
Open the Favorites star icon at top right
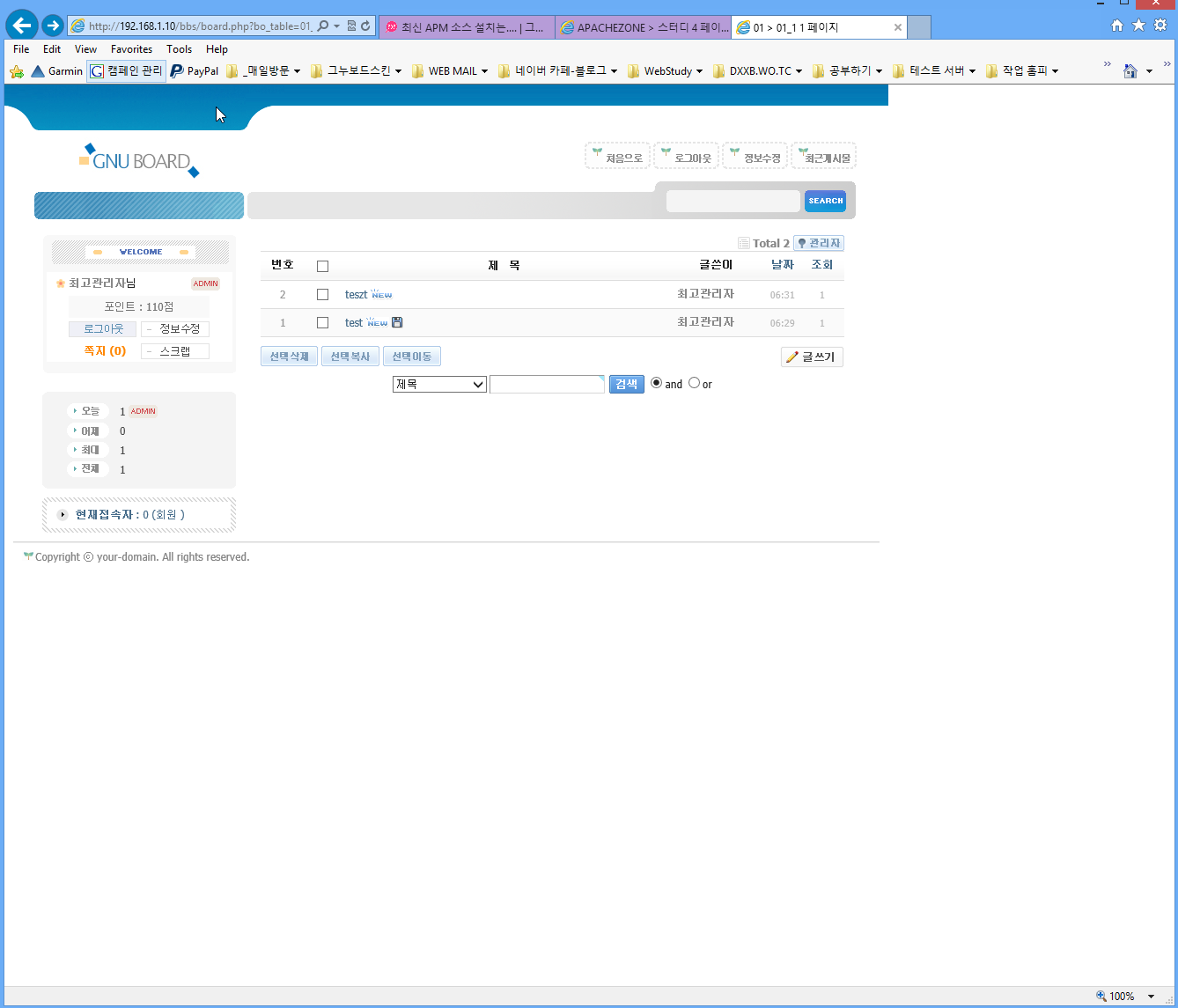1138,26
